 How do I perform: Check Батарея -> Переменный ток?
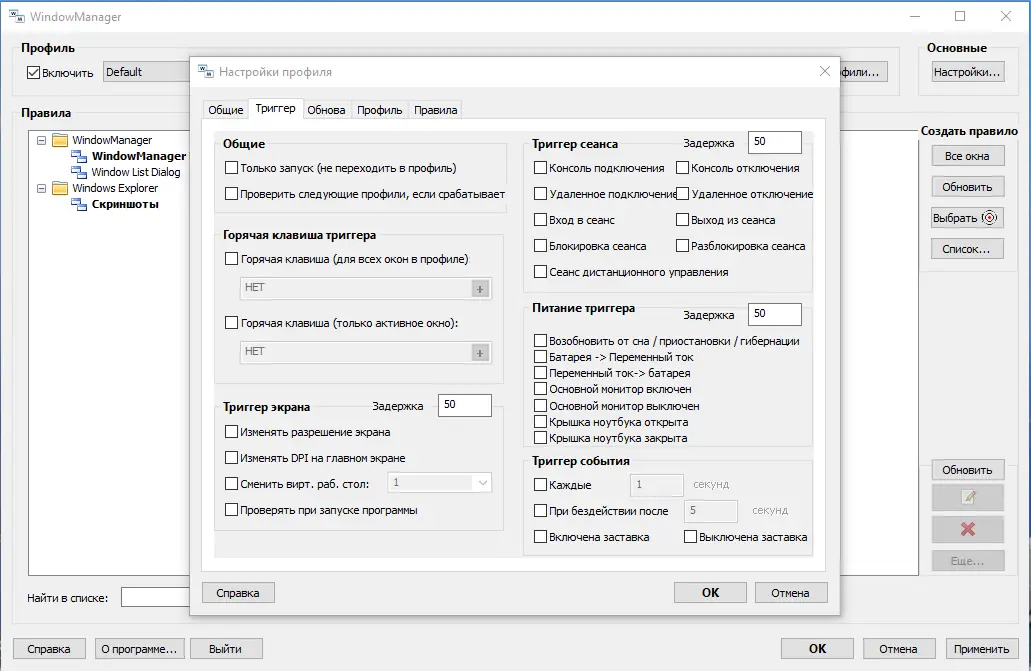coord(540,357)
